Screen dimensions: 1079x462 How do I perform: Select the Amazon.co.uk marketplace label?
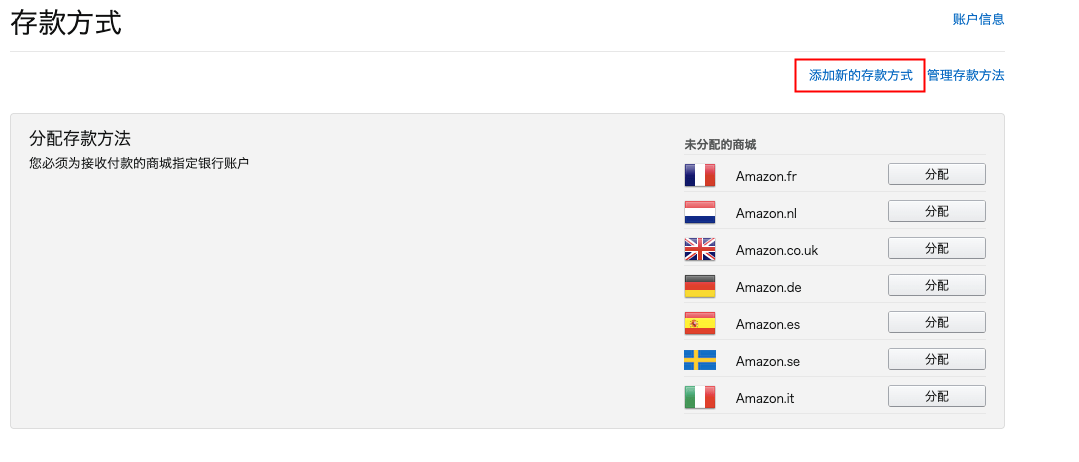point(776,250)
